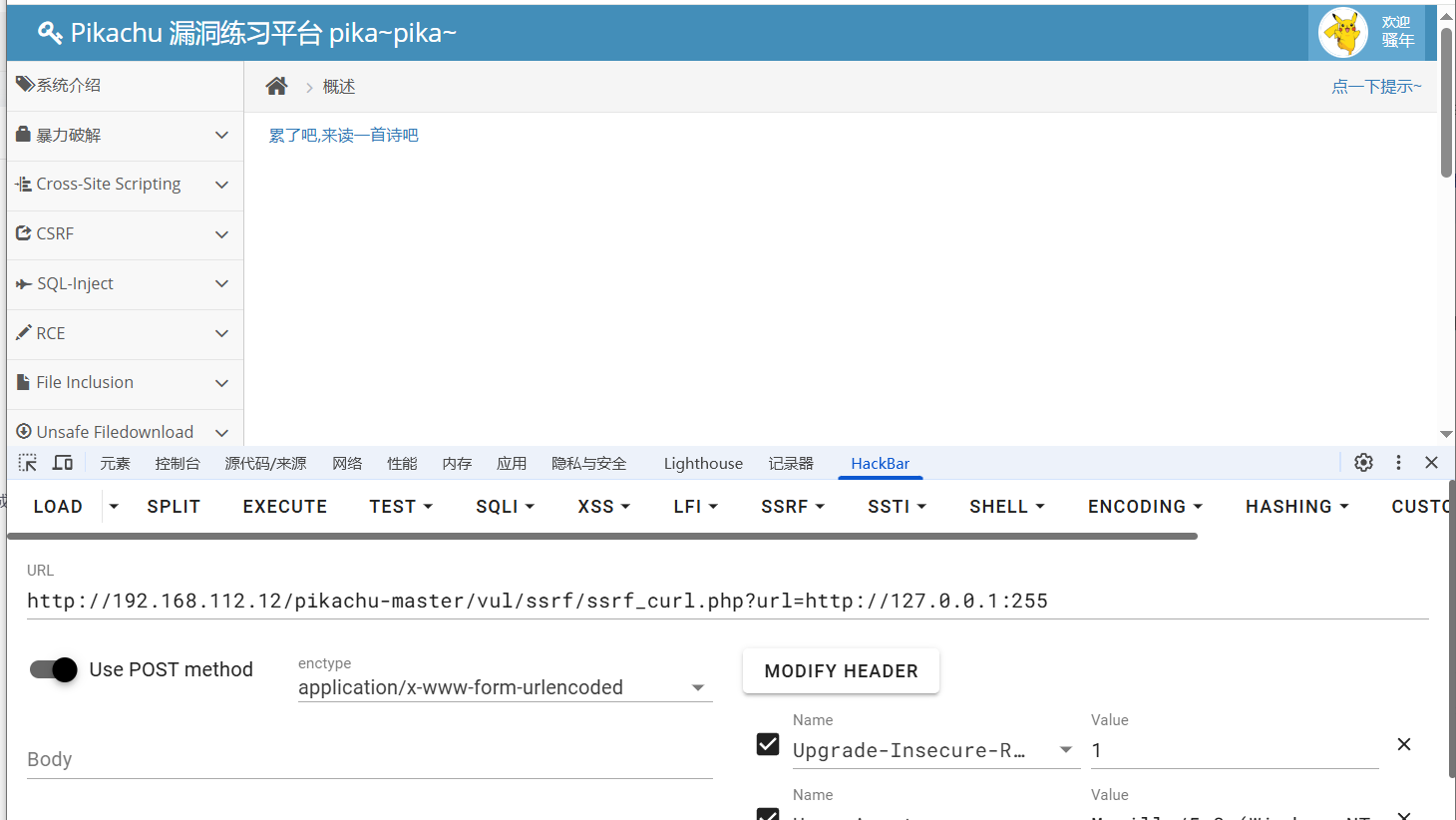
Task: Select the HackBar tab
Action: [880, 463]
